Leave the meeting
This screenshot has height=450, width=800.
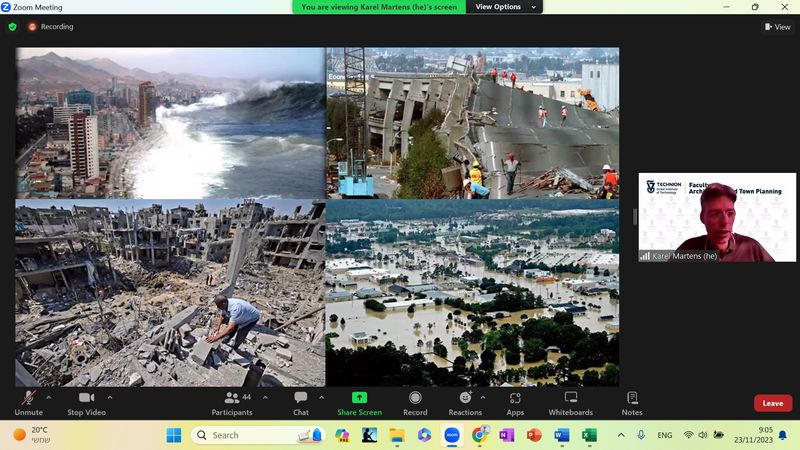772,403
